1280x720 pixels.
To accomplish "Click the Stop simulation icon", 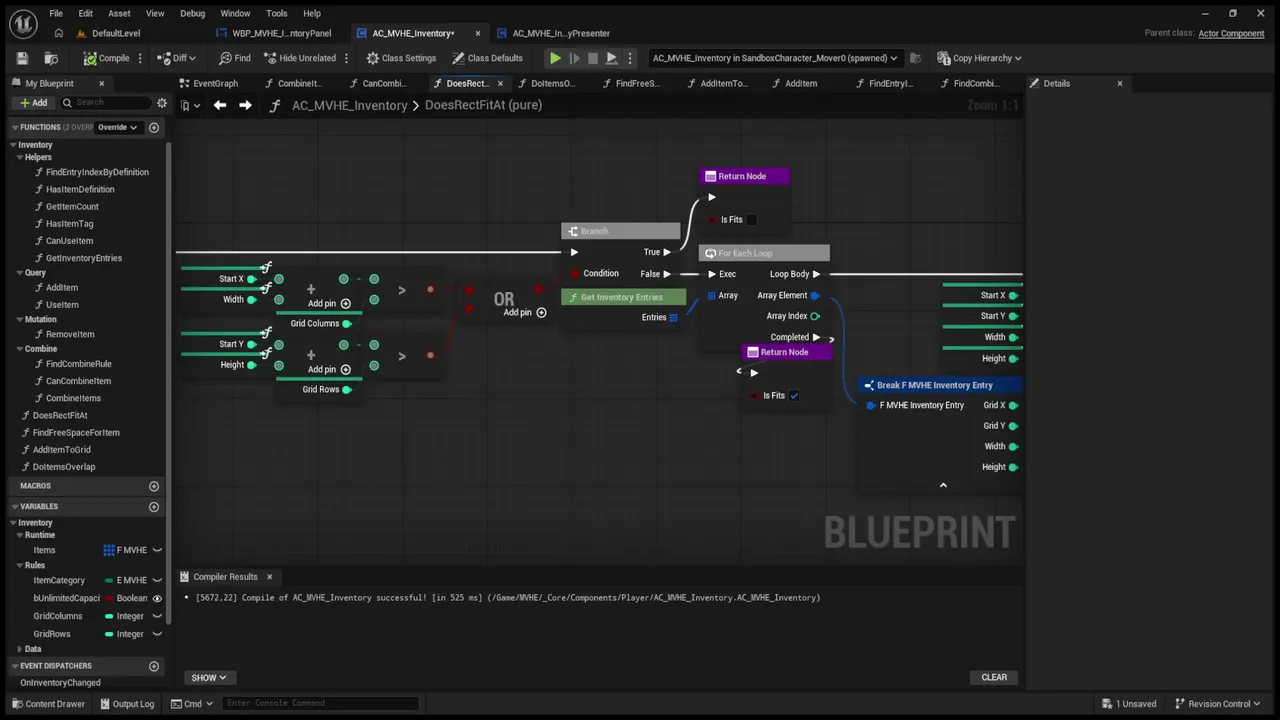I will pyautogui.click(x=593, y=58).
